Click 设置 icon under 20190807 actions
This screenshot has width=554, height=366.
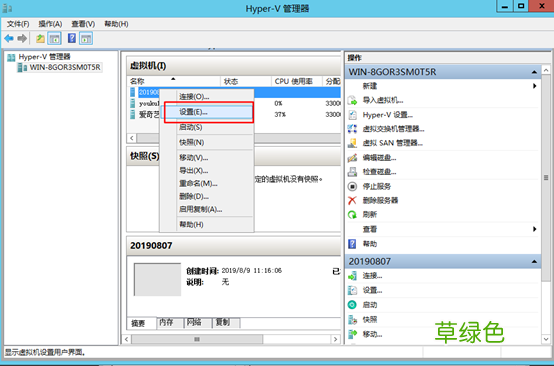[x=352, y=290]
